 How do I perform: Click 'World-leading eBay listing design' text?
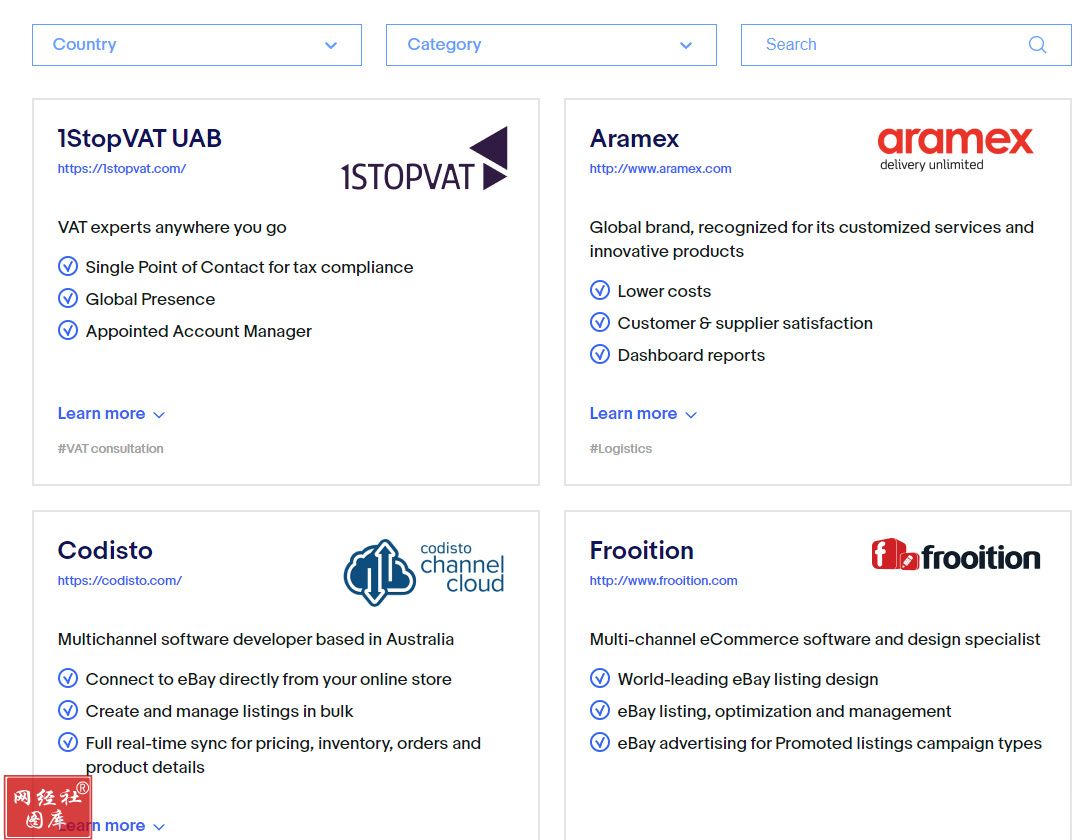pos(748,679)
